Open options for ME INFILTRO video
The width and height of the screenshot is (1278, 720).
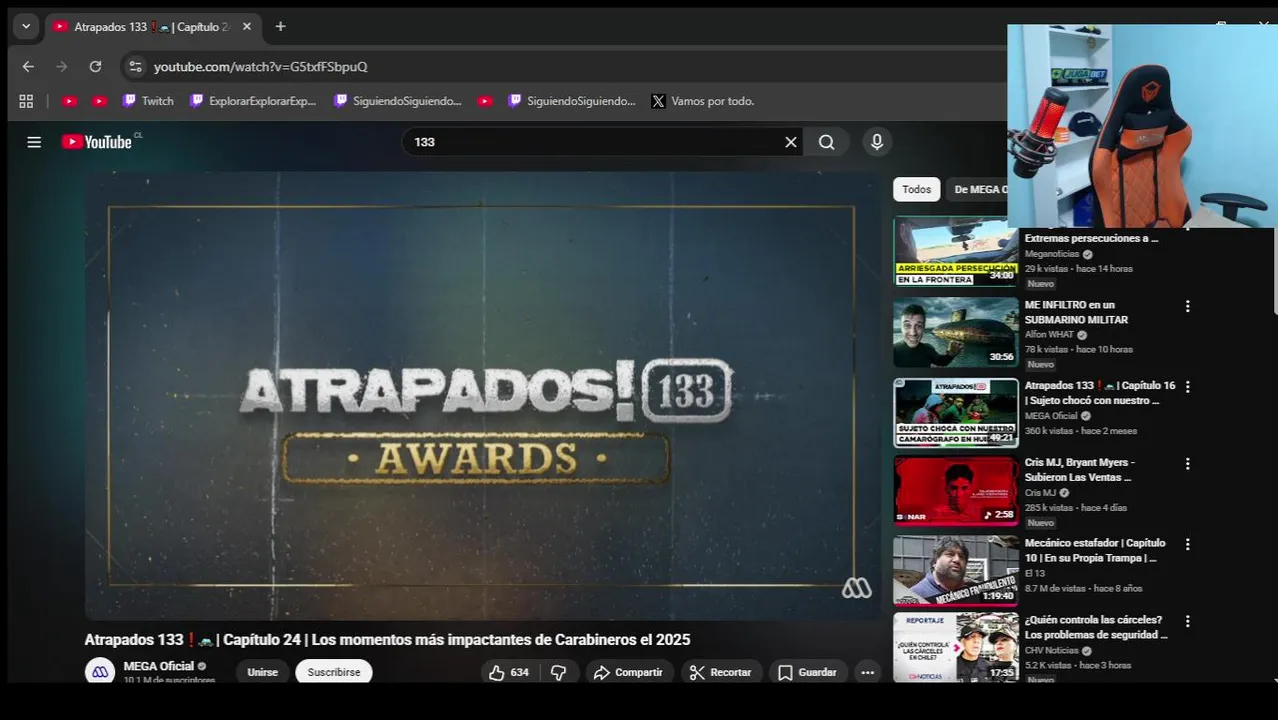tap(1188, 306)
